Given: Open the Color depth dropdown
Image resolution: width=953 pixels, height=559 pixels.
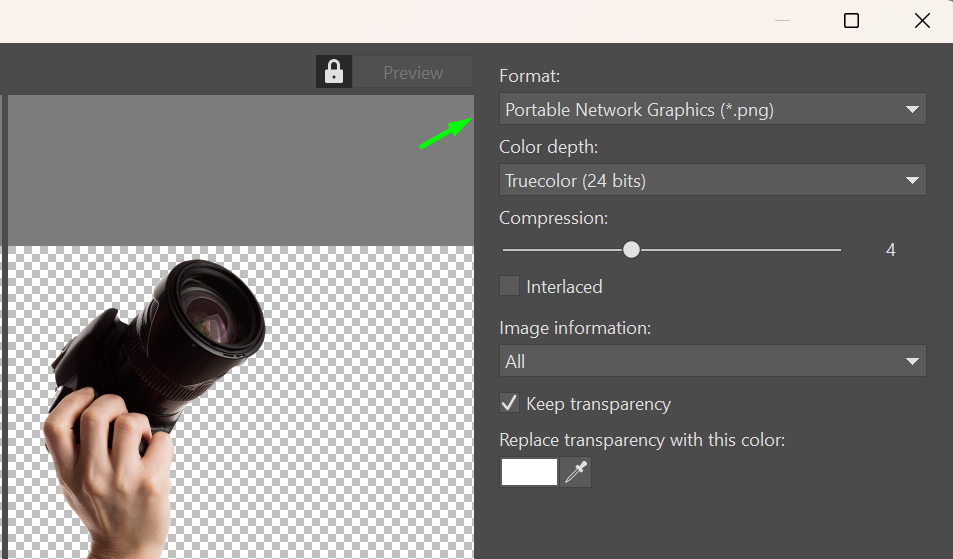Looking at the screenshot, I should [x=712, y=180].
